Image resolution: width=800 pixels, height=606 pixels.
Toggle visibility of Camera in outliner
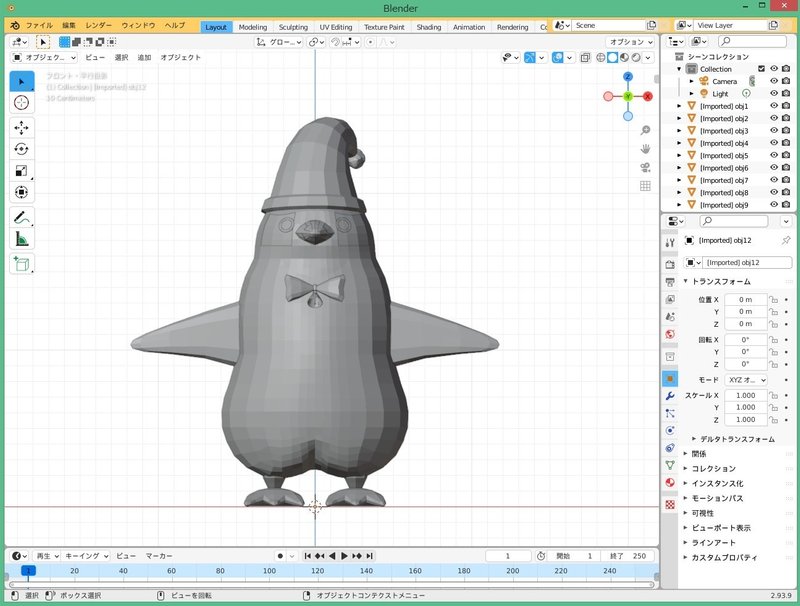click(774, 81)
